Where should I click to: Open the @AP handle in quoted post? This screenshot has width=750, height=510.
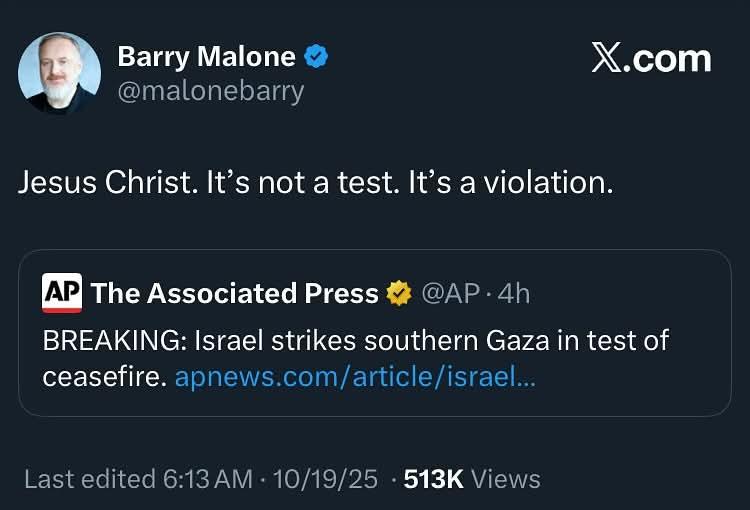click(x=452, y=293)
